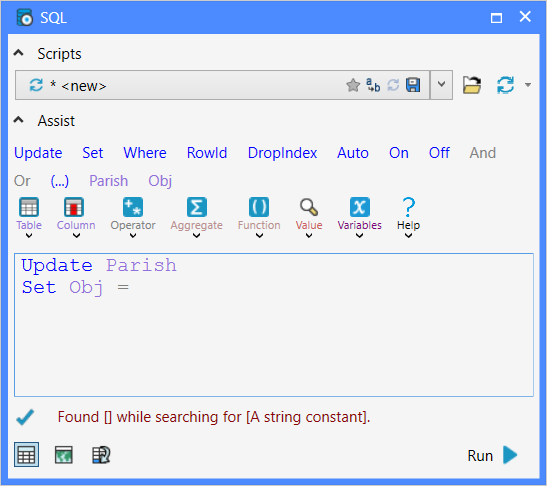Select the Function parentheses icon
Screen dimensions: 547x486
pos(259,207)
